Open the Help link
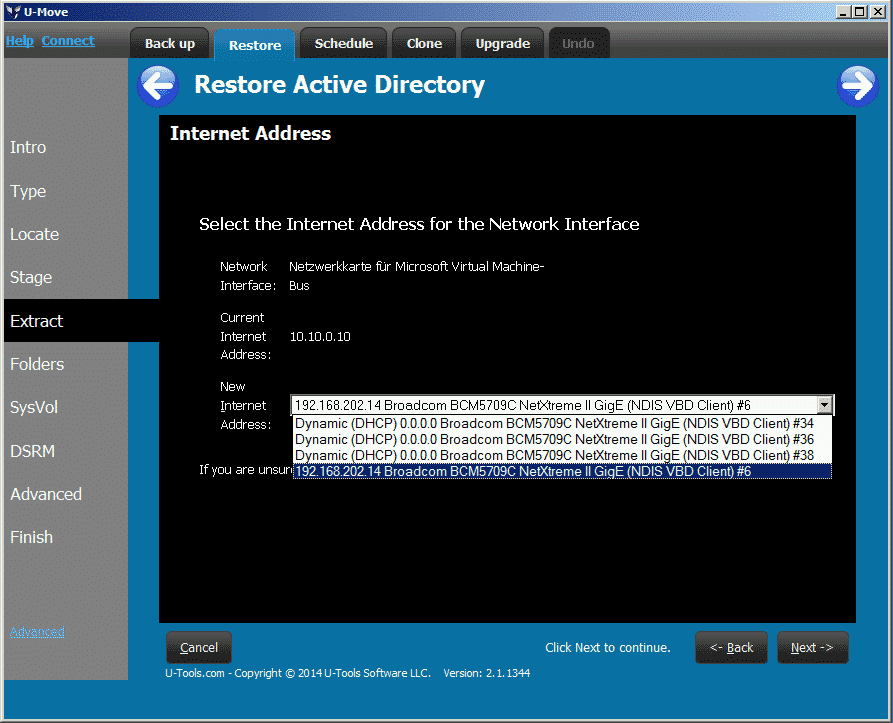893x723 pixels. tap(20, 41)
